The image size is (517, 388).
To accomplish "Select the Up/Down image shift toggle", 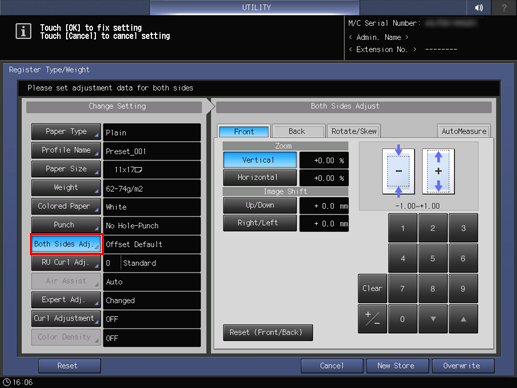I will point(260,205).
